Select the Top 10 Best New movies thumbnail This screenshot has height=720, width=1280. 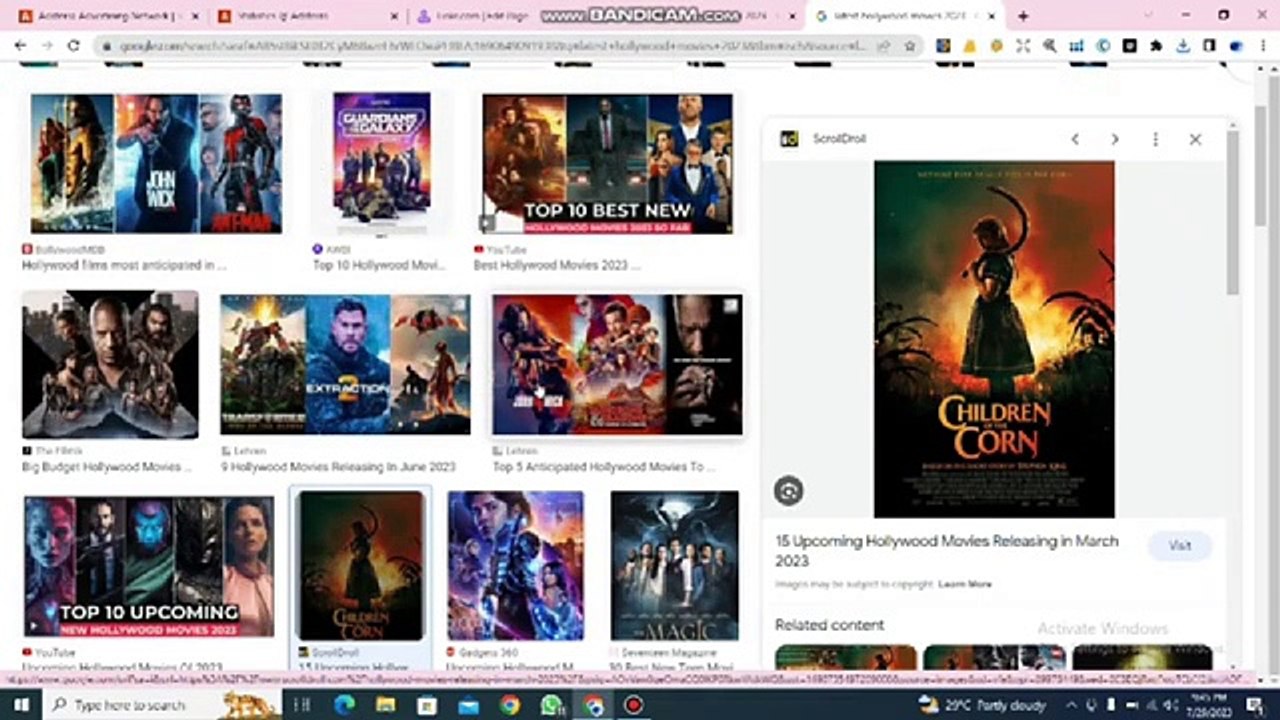608,164
